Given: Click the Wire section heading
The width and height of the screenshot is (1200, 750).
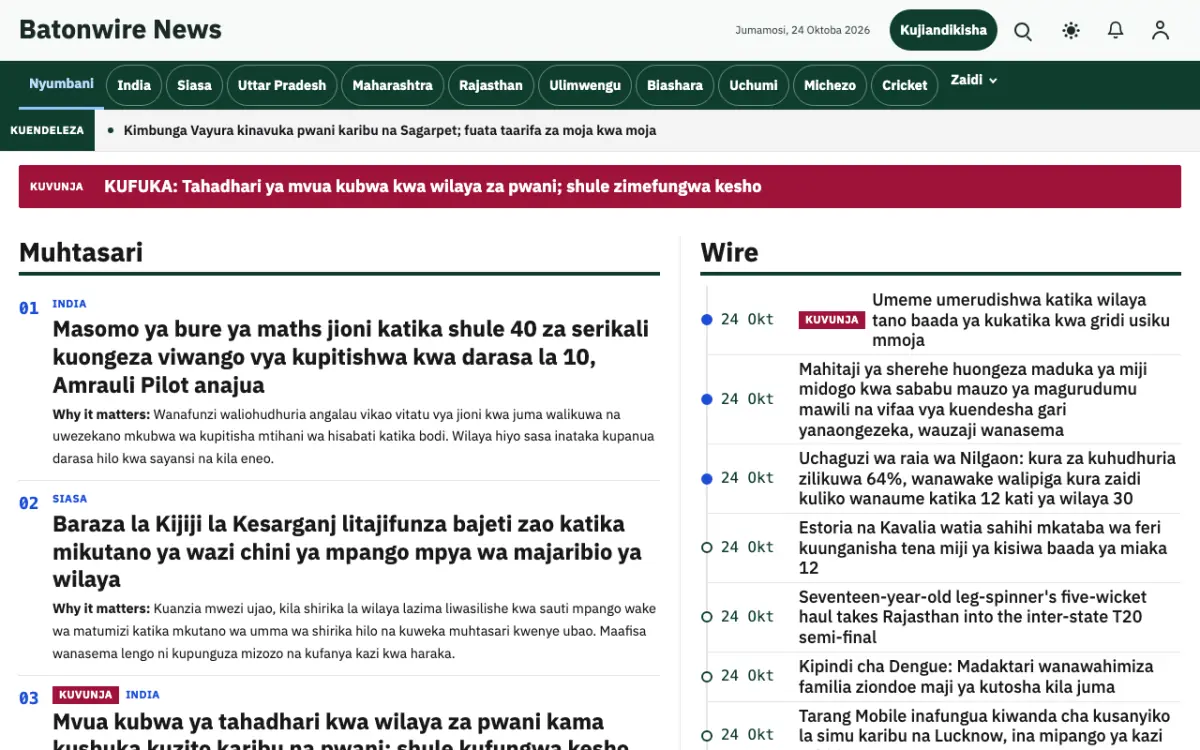Looking at the screenshot, I should coord(729,252).
